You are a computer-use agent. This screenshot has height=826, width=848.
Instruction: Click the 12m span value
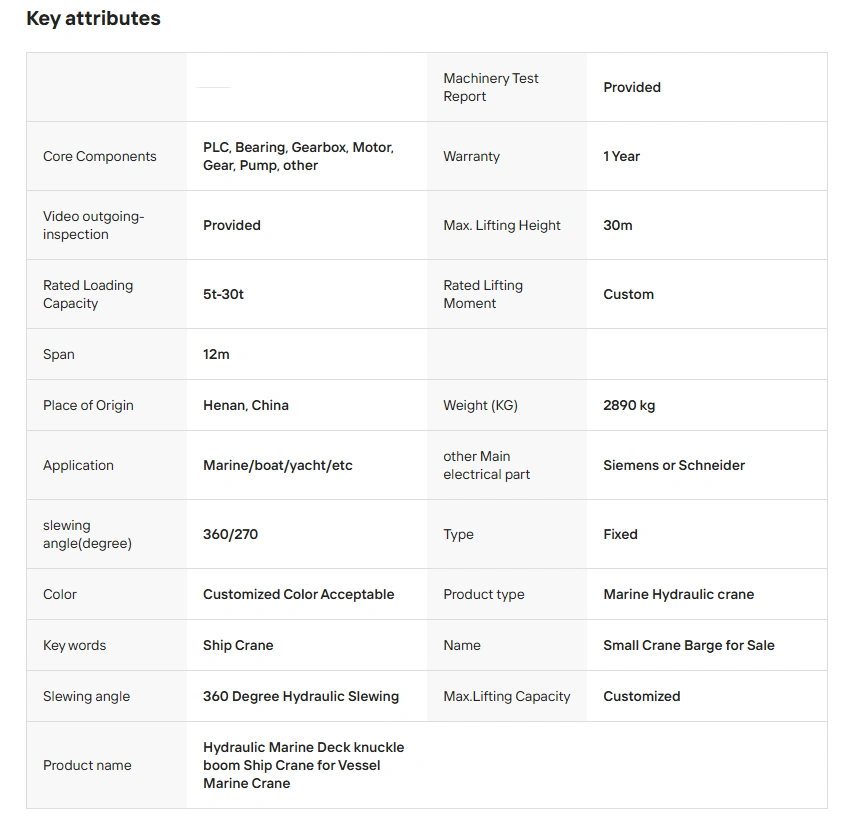point(216,354)
